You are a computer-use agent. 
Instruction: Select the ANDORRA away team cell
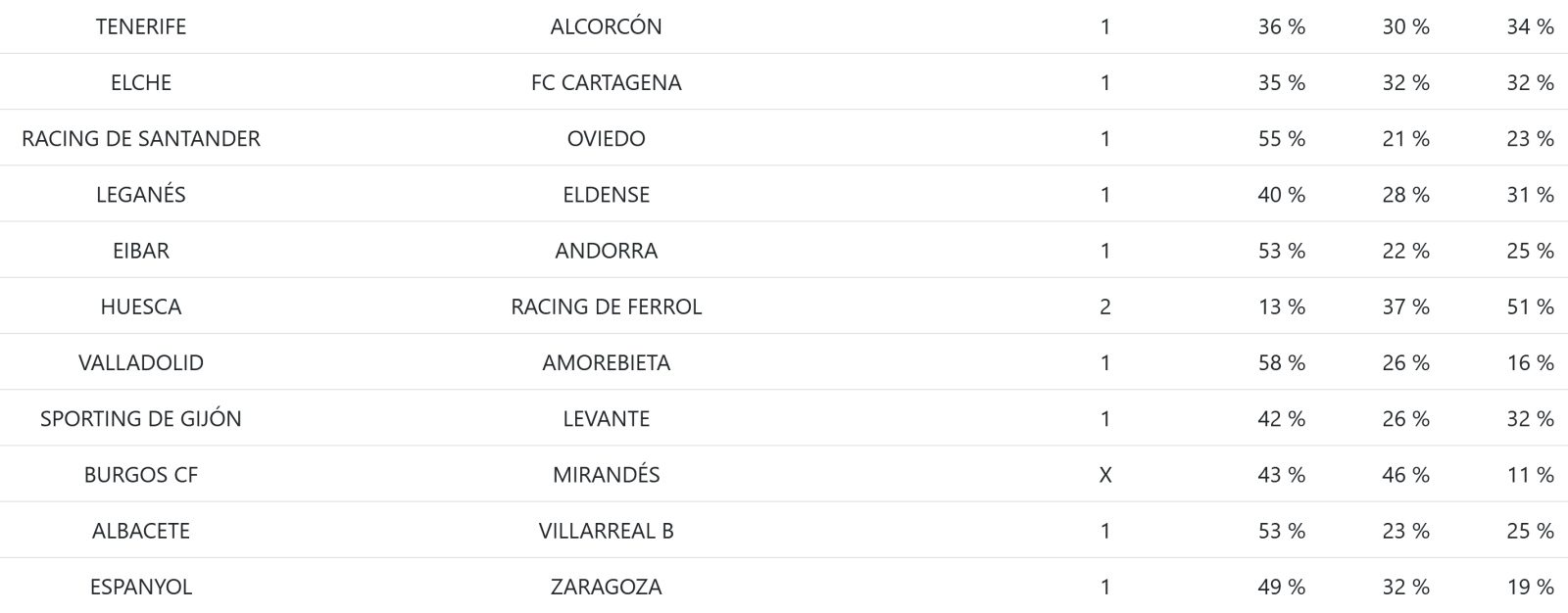tap(606, 251)
